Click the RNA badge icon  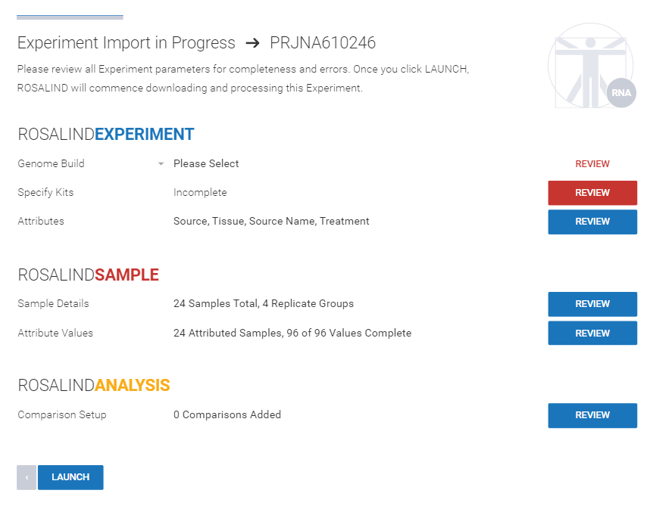pyautogui.click(x=621, y=92)
